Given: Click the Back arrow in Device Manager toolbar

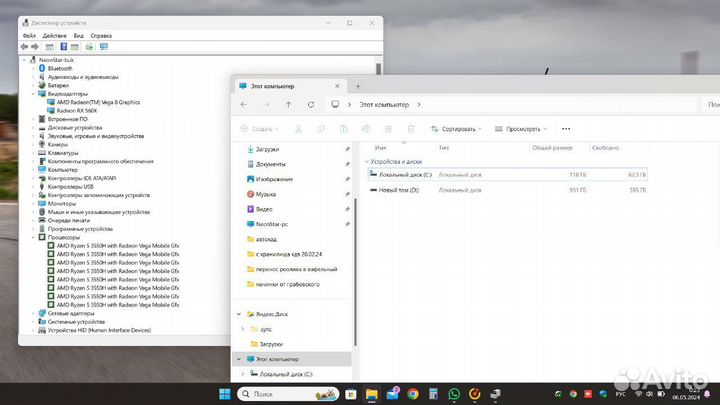Looking at the screenshot, I should point(24,47).
